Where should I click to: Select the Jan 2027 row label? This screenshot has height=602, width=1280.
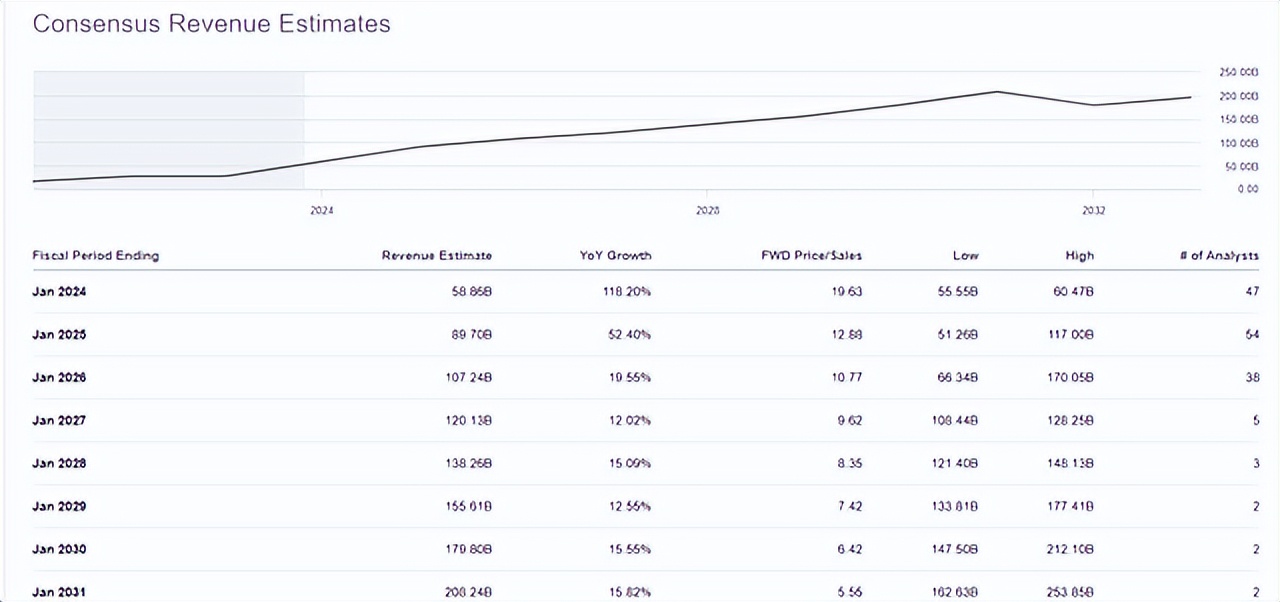[x=59, y=421]
